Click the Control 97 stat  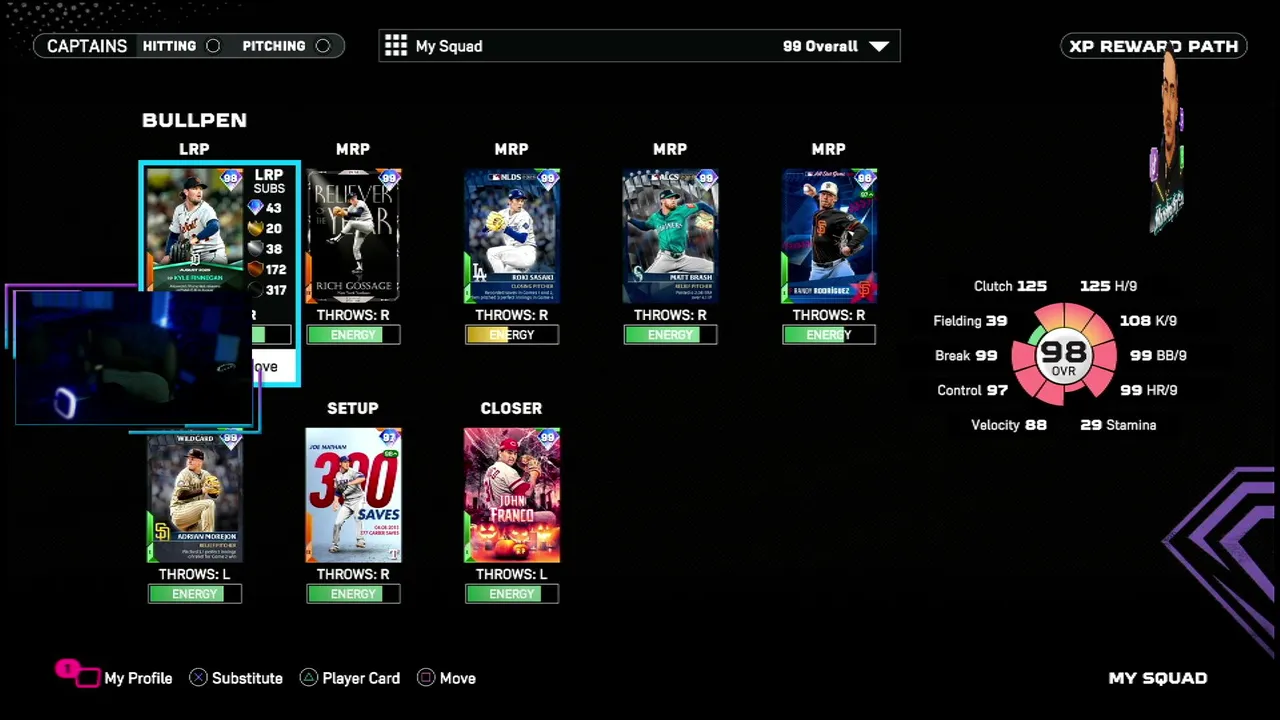(972, 391)
